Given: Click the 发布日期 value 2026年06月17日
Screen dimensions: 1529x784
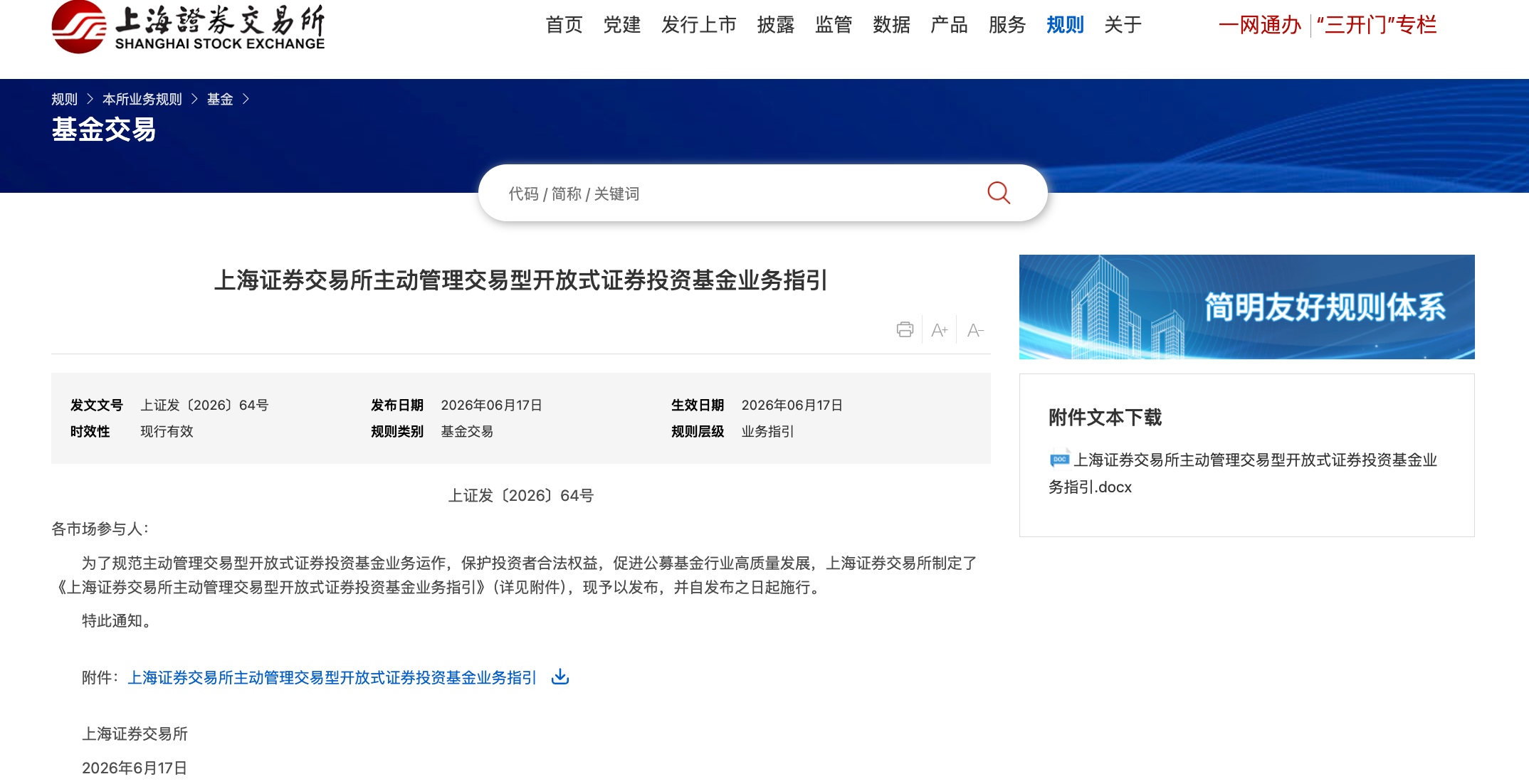Looking at the screenshot, I should click(x=491, y=405).
